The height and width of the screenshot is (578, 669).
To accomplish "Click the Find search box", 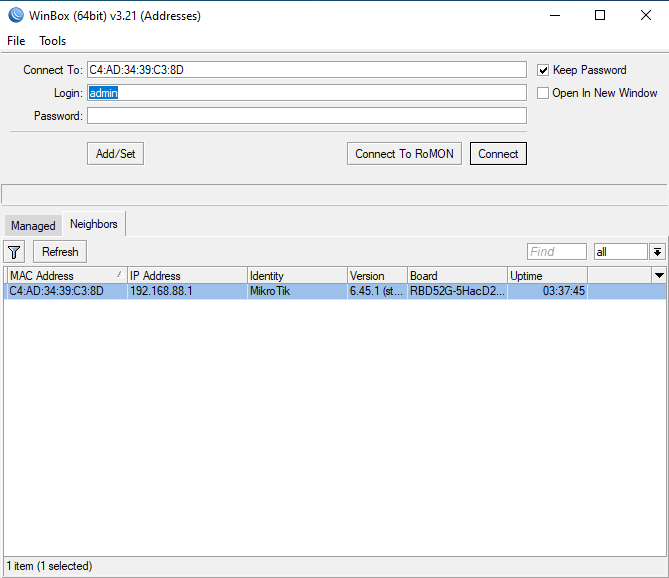I will tap(557, 252).
